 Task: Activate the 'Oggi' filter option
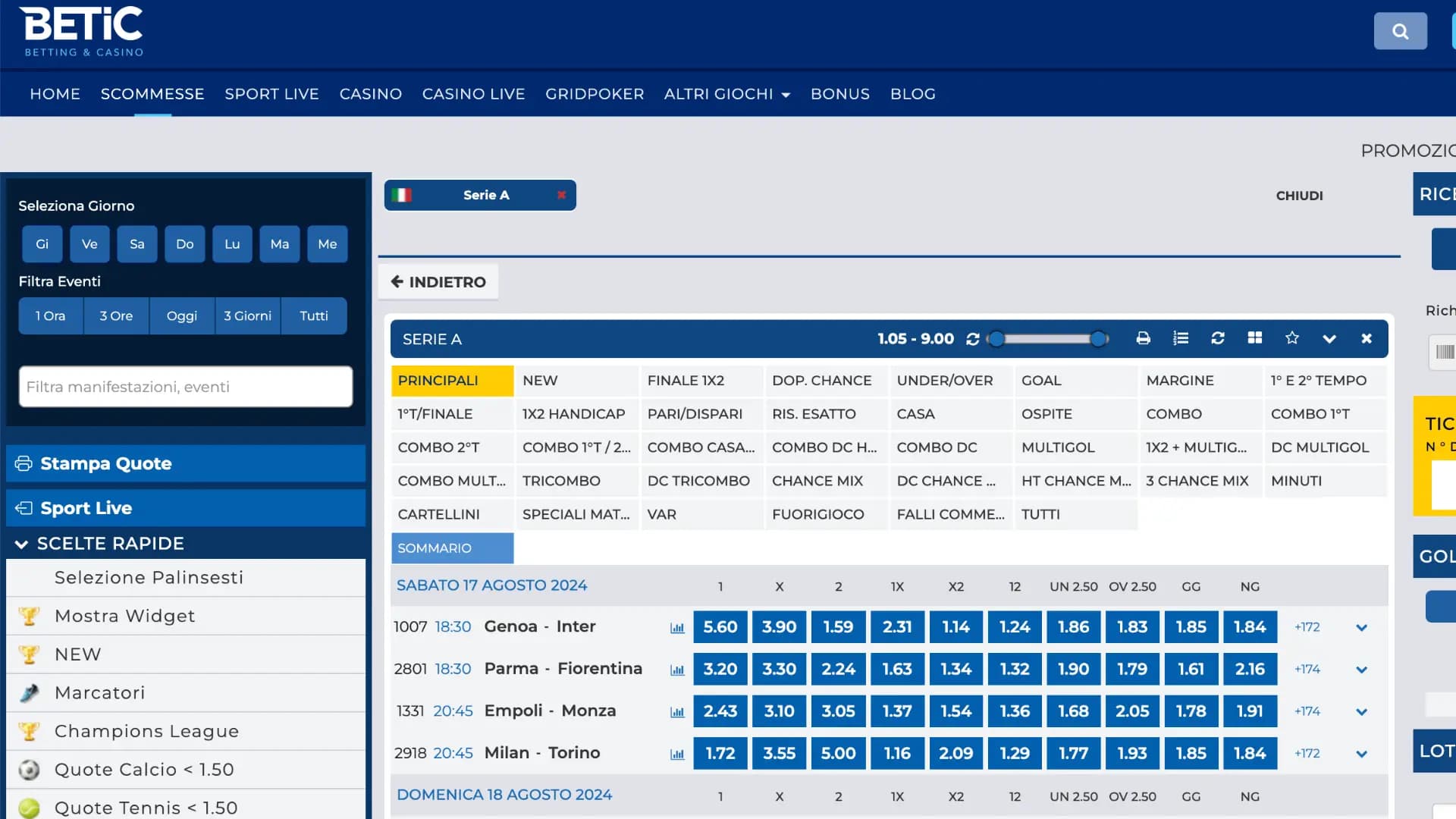[182, 315]
